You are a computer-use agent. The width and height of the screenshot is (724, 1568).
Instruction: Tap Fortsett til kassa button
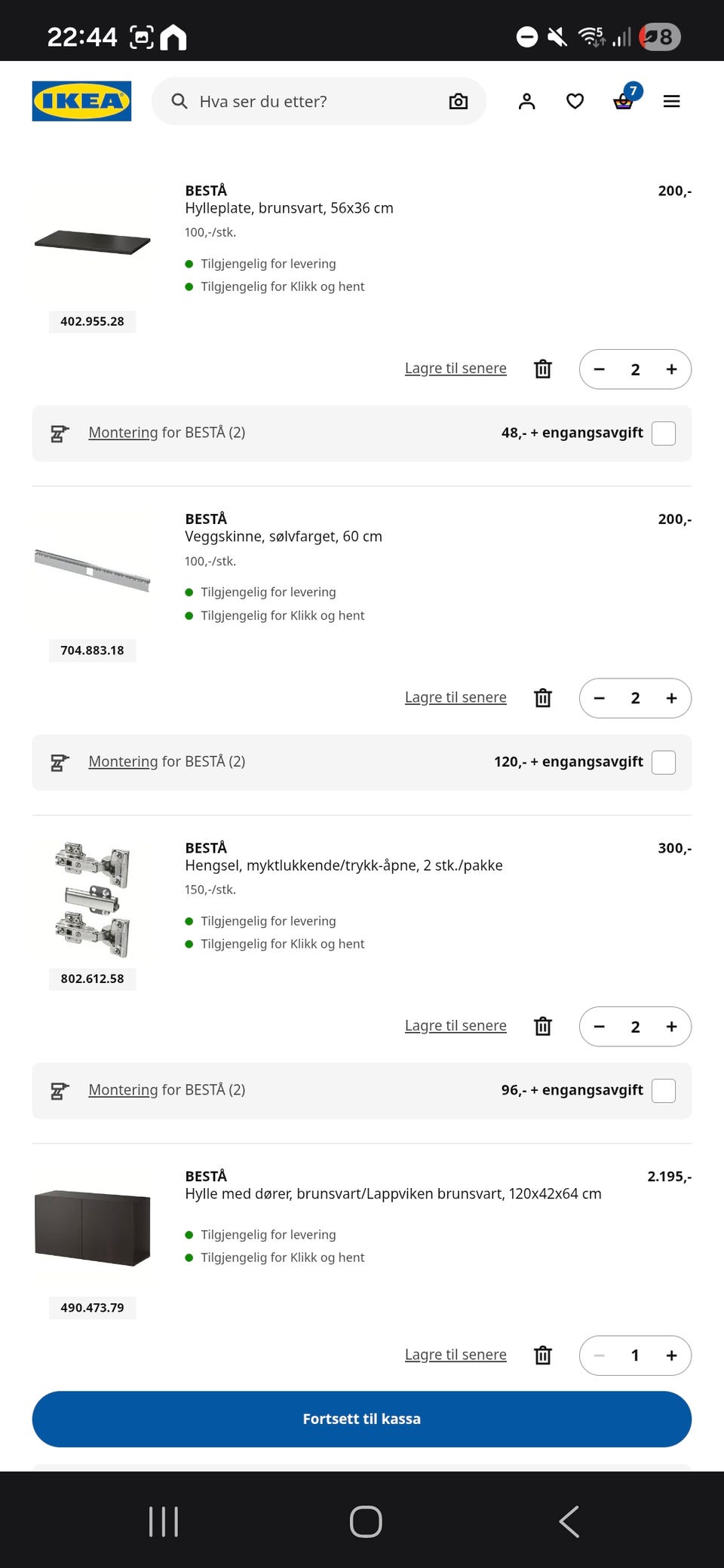(x=362, y=1419)
